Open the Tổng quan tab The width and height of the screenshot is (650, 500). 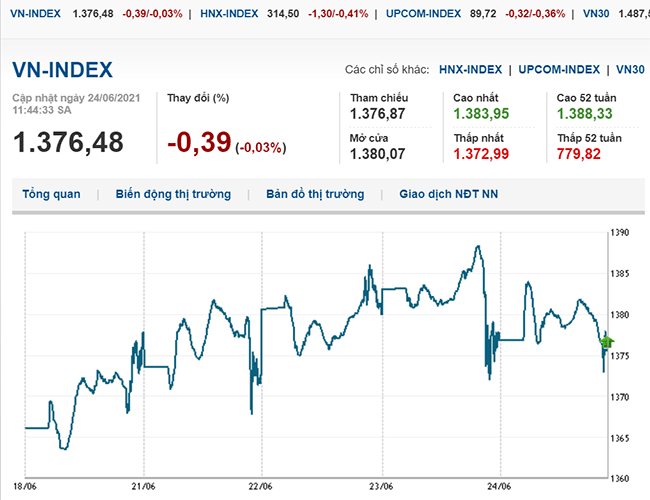(x=50, y=194)
